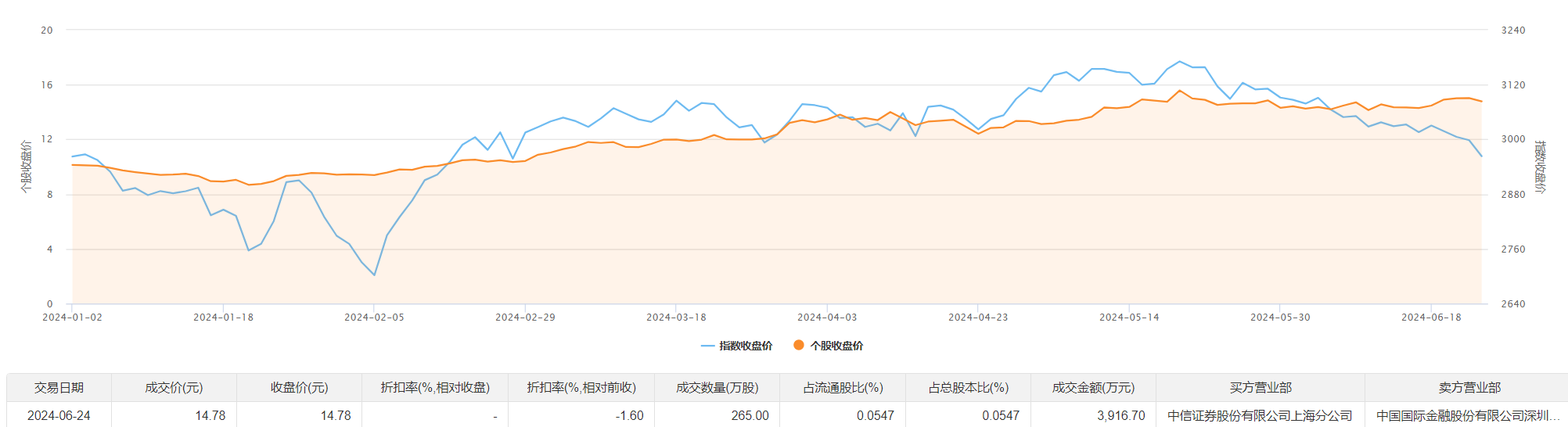Select the 2024-01-02 axis date label
The height and width of the screenshot is (427, 1568).
pyautogui.click(x=72, y=318)
